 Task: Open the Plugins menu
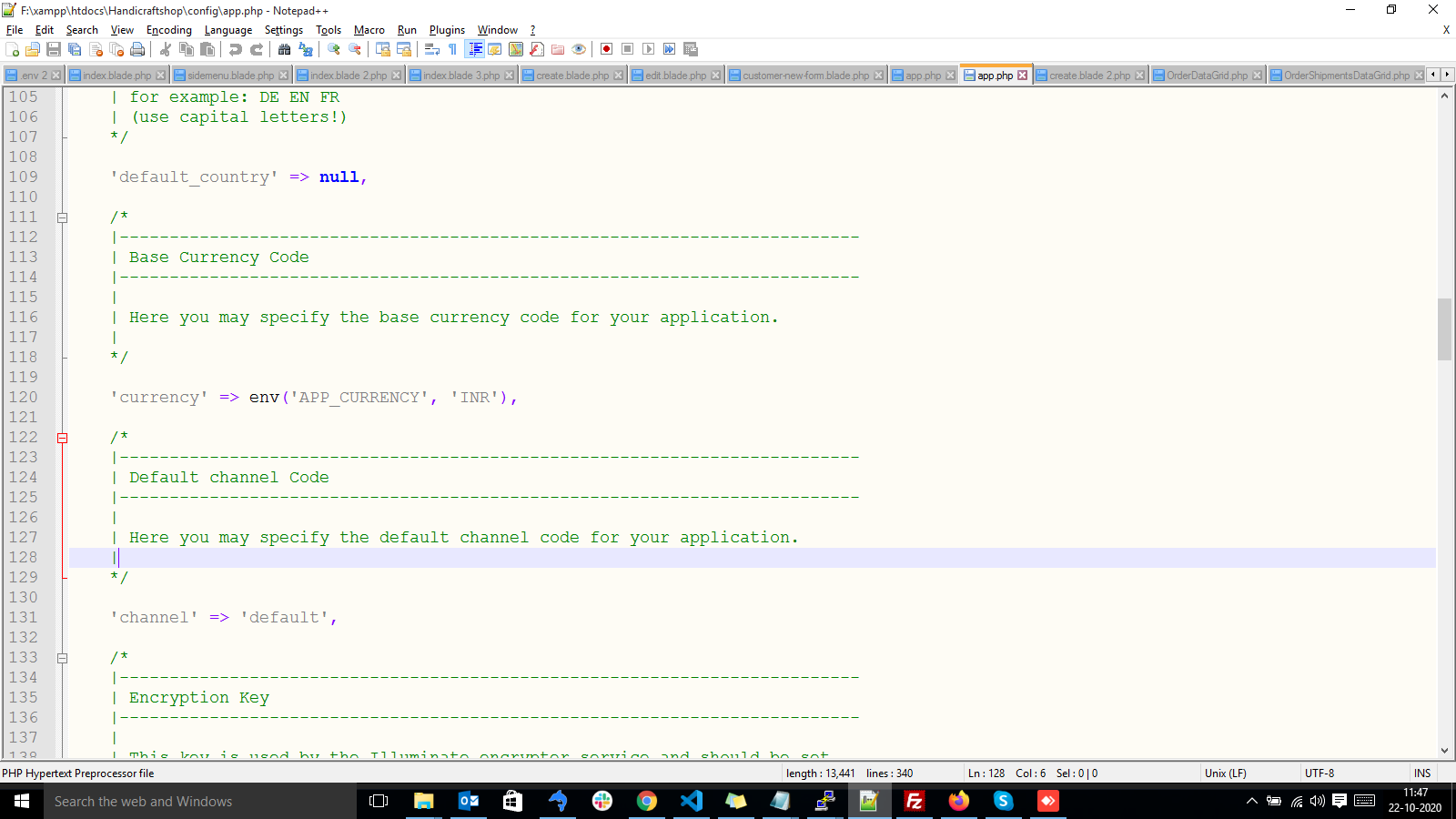pyautogui.click(x=447, y=30)
